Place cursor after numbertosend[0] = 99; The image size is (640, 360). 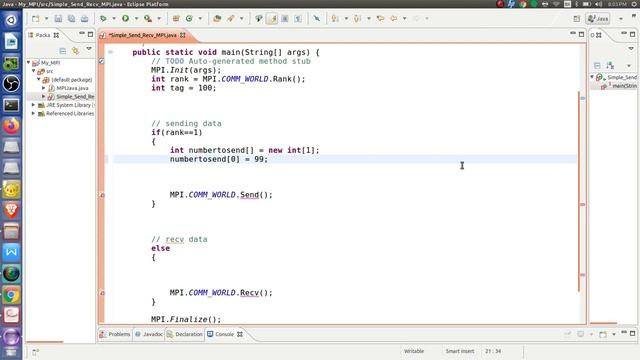[x=268, y=159]
